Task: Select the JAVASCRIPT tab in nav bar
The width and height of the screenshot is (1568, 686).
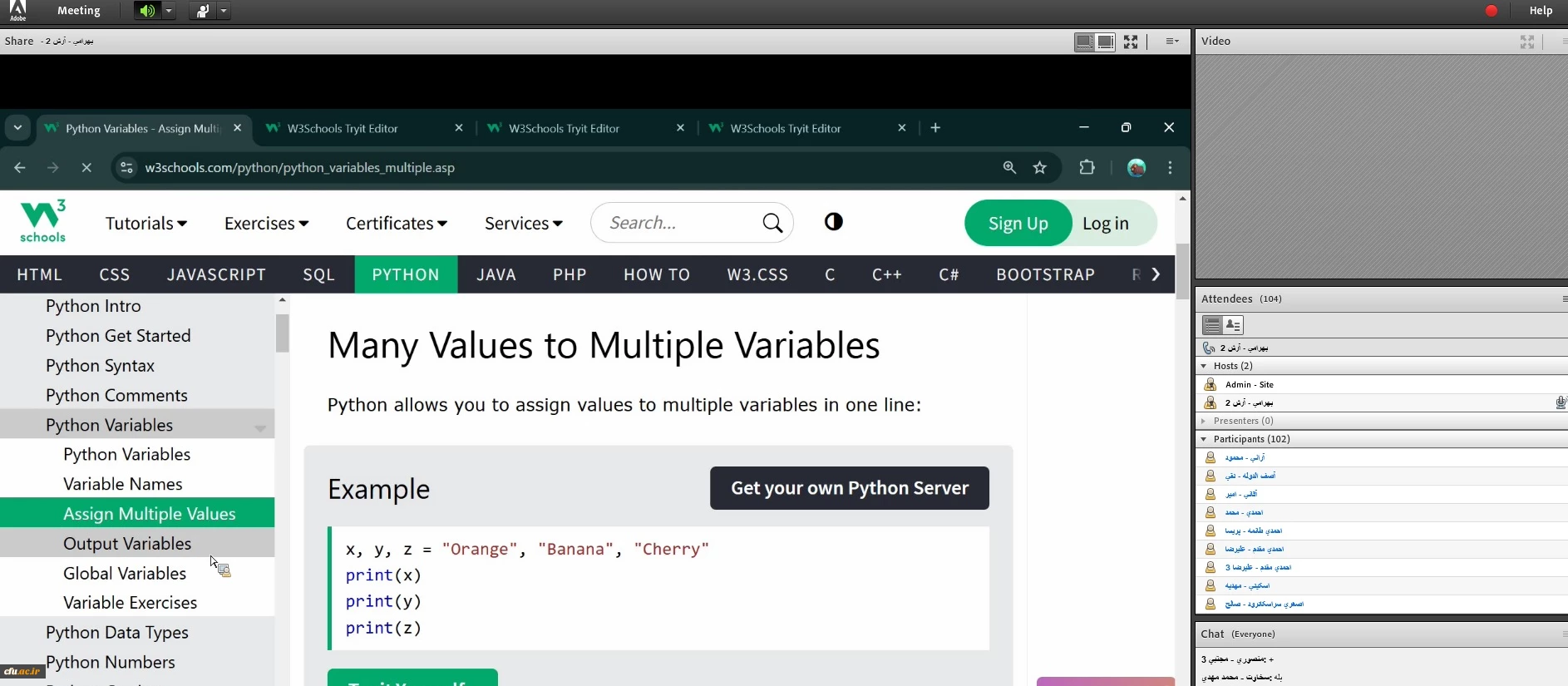Action: tap(216, 274)
